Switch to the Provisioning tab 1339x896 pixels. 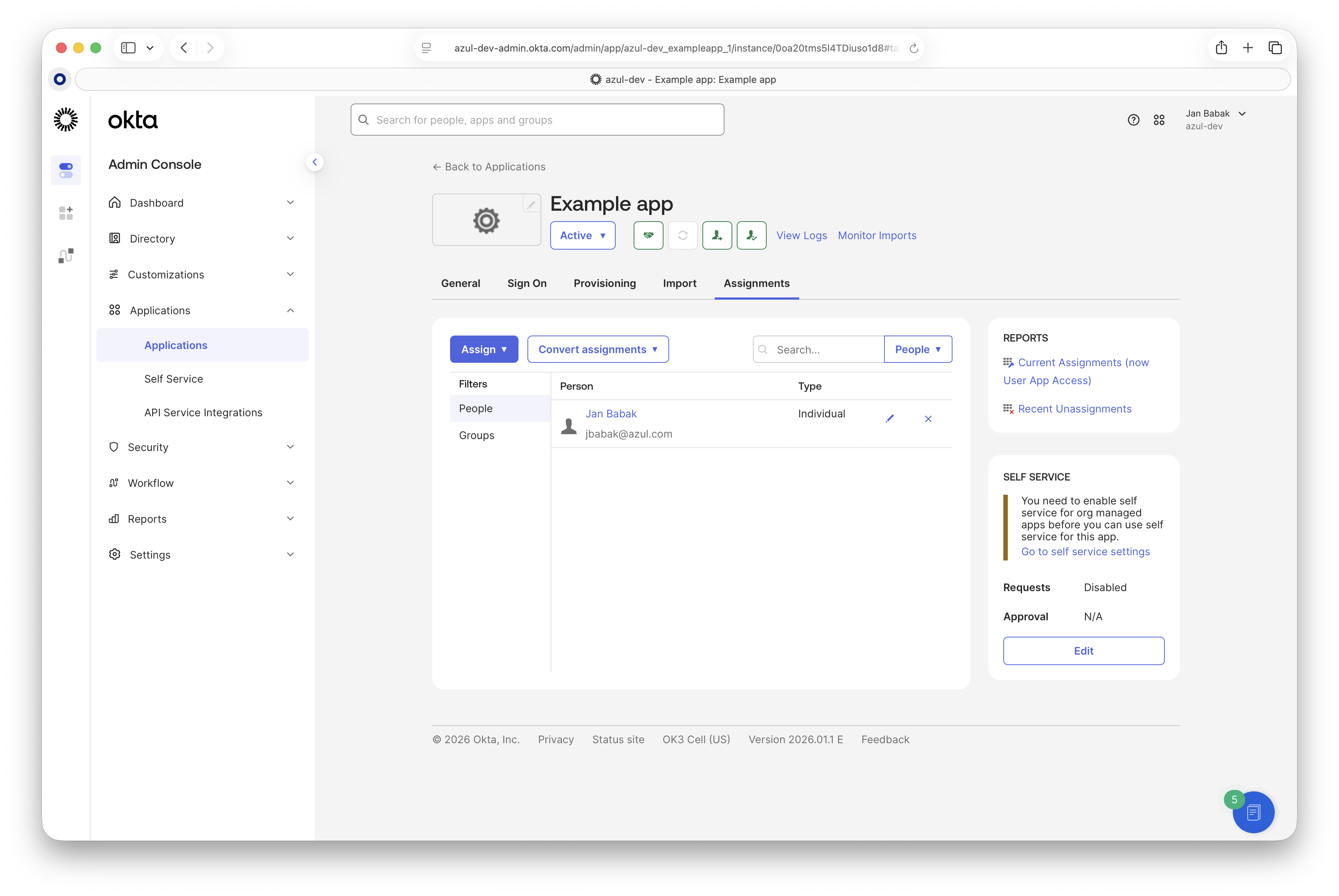pyautogui.click(x=604, y=284)
